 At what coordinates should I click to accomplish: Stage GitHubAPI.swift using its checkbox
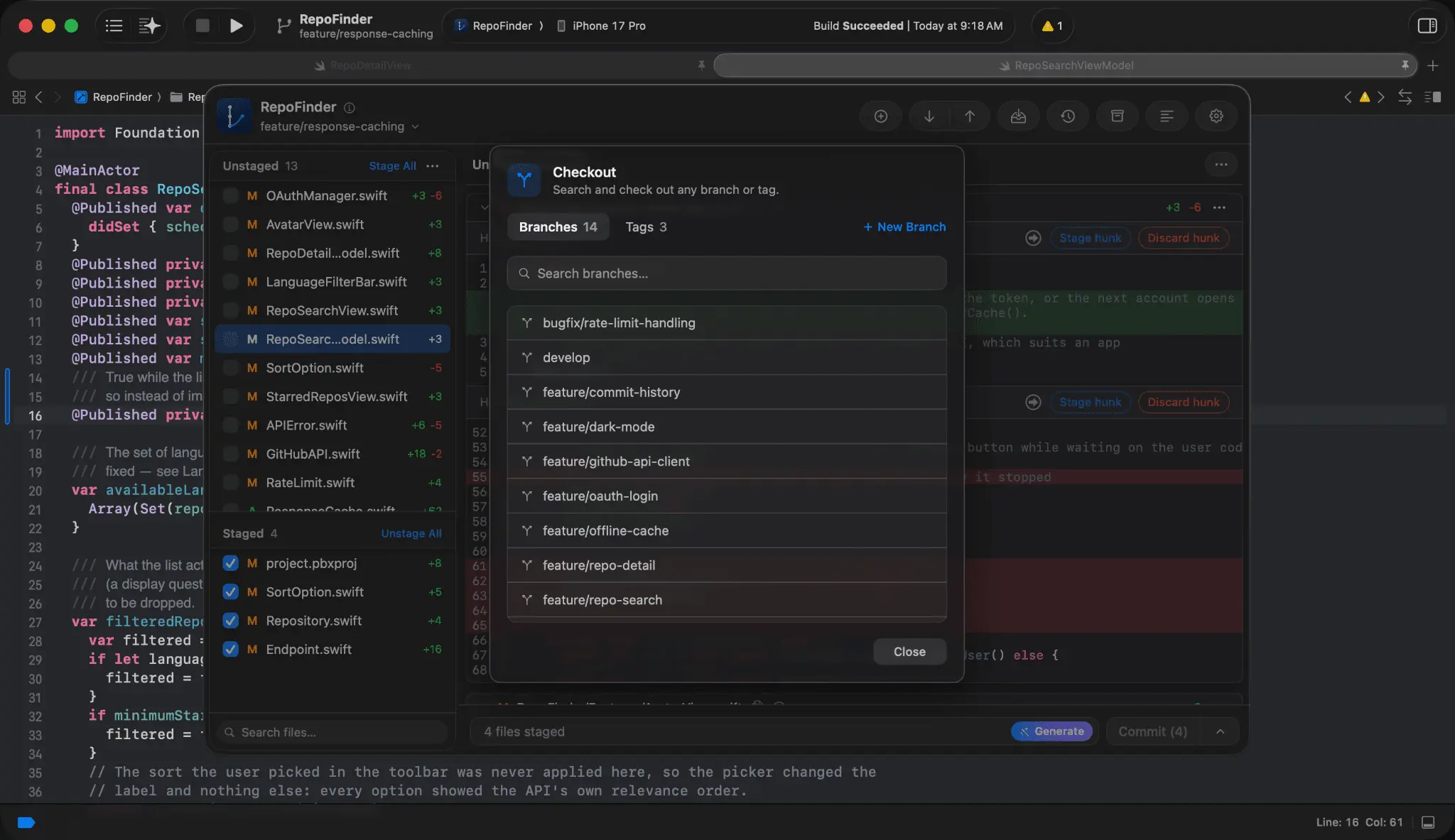coord(230,454)
